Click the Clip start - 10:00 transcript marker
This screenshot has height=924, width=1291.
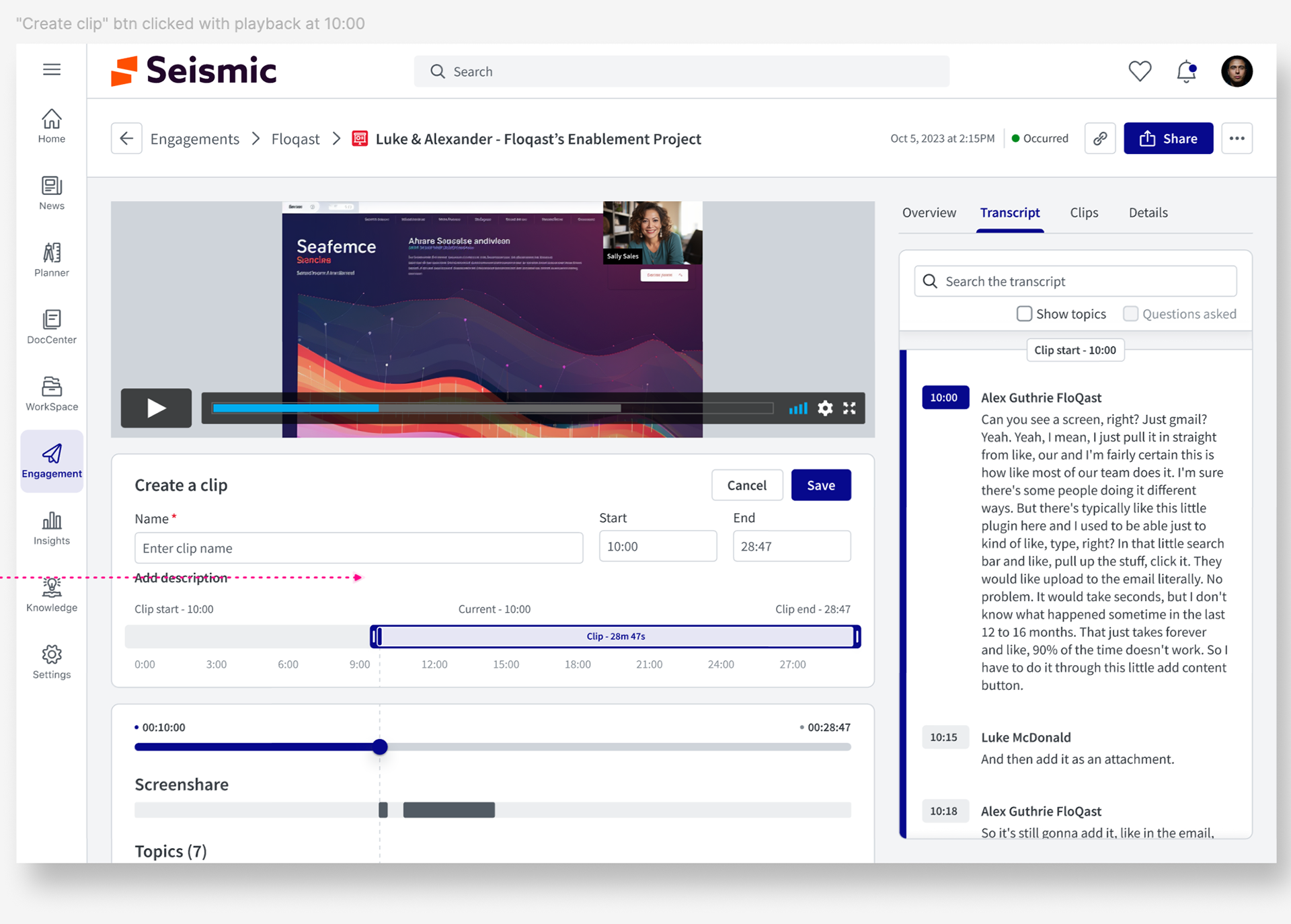pos(1074,350)
